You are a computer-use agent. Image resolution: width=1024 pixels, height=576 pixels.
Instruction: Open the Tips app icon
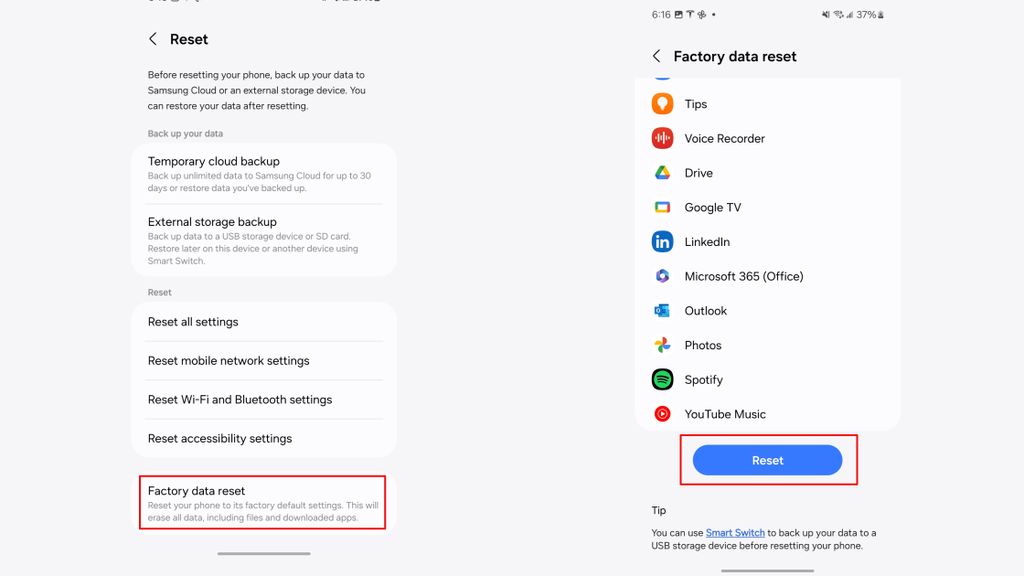pos(662,104)
